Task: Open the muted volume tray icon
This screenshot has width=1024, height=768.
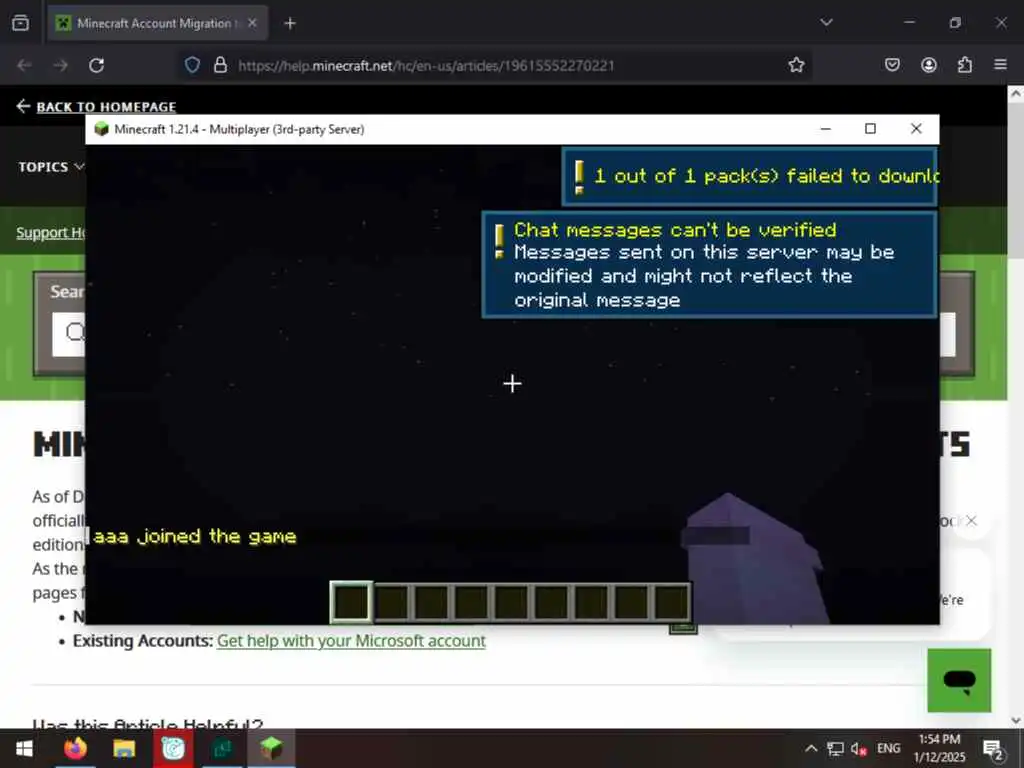Action: [x=859, y=748]
